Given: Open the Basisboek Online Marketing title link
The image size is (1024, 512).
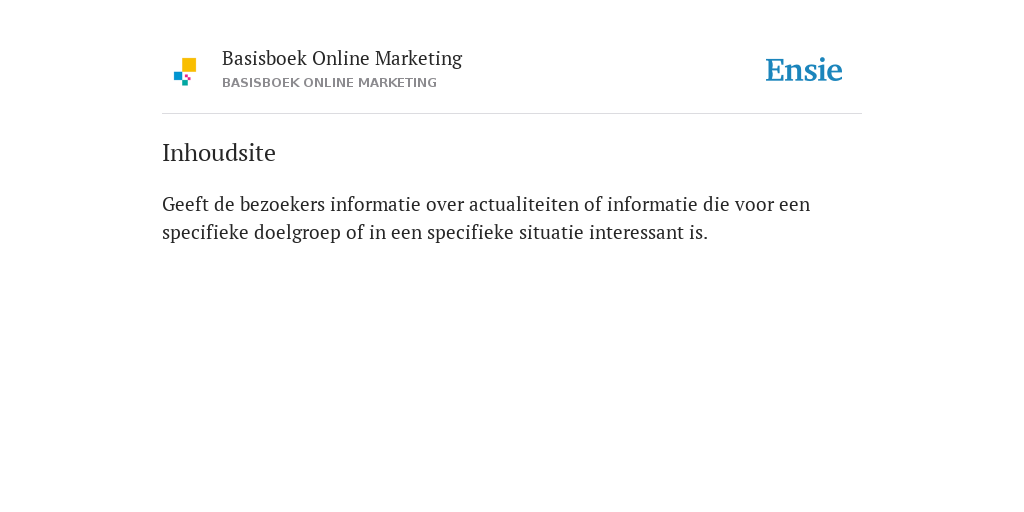Looking at the screenshot, I should [x=342, y=58].
